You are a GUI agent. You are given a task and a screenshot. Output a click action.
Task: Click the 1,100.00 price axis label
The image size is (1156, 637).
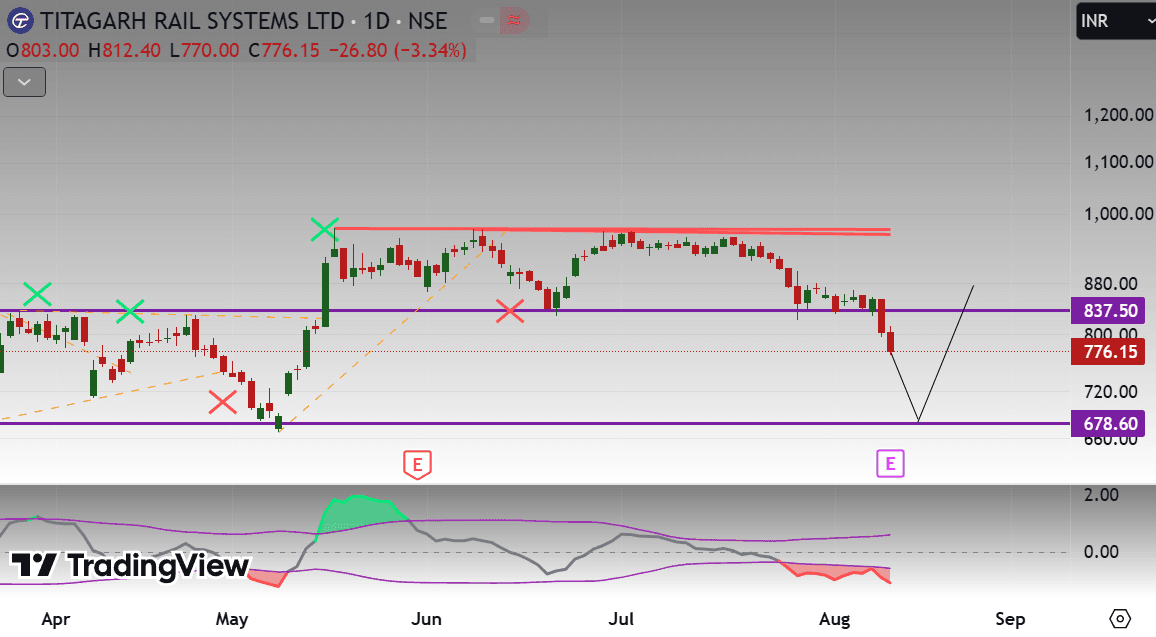tap(1118, 161)
